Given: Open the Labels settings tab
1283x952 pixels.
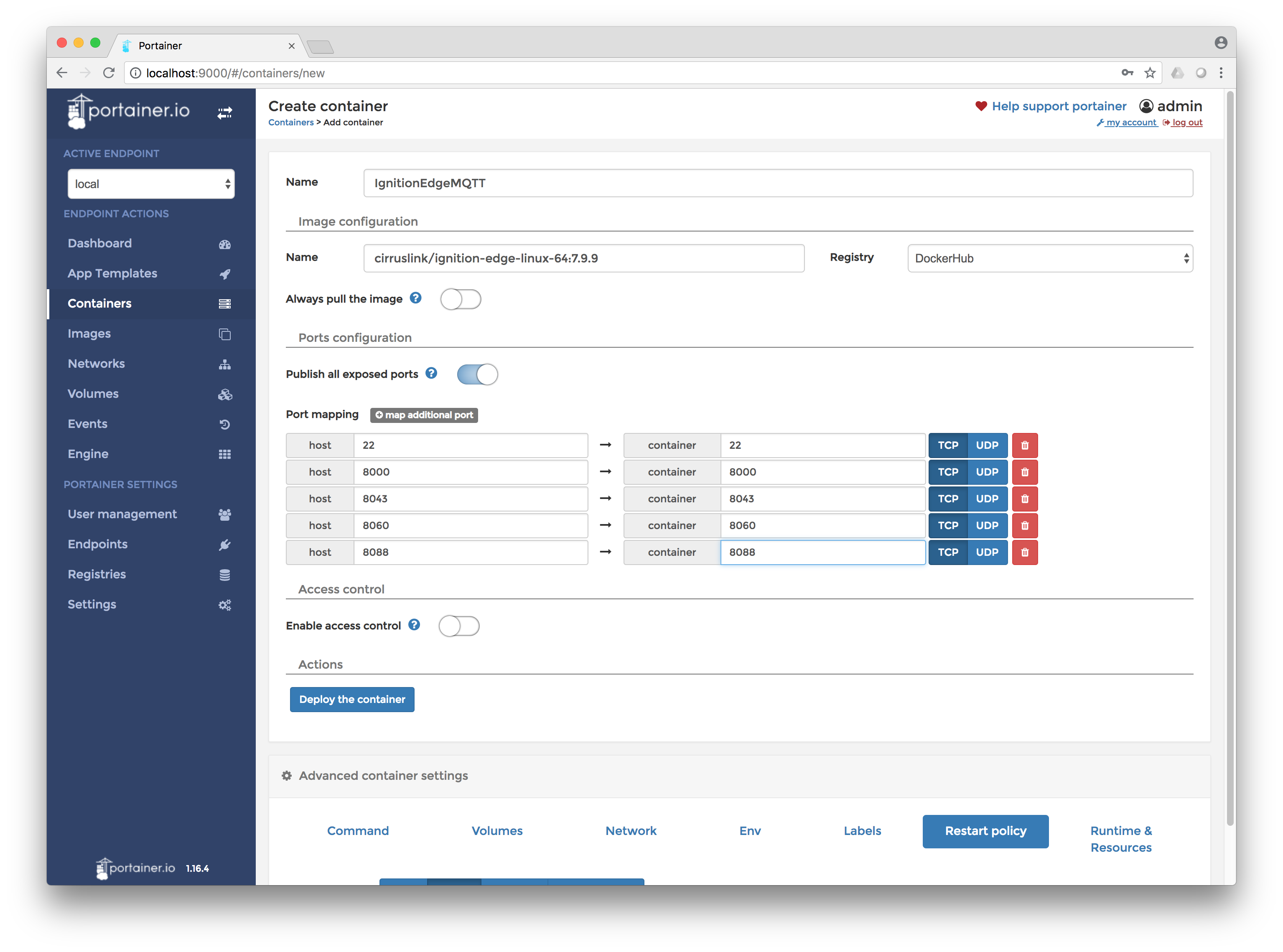Looking at the screenshot, I should tap(862, 831).
